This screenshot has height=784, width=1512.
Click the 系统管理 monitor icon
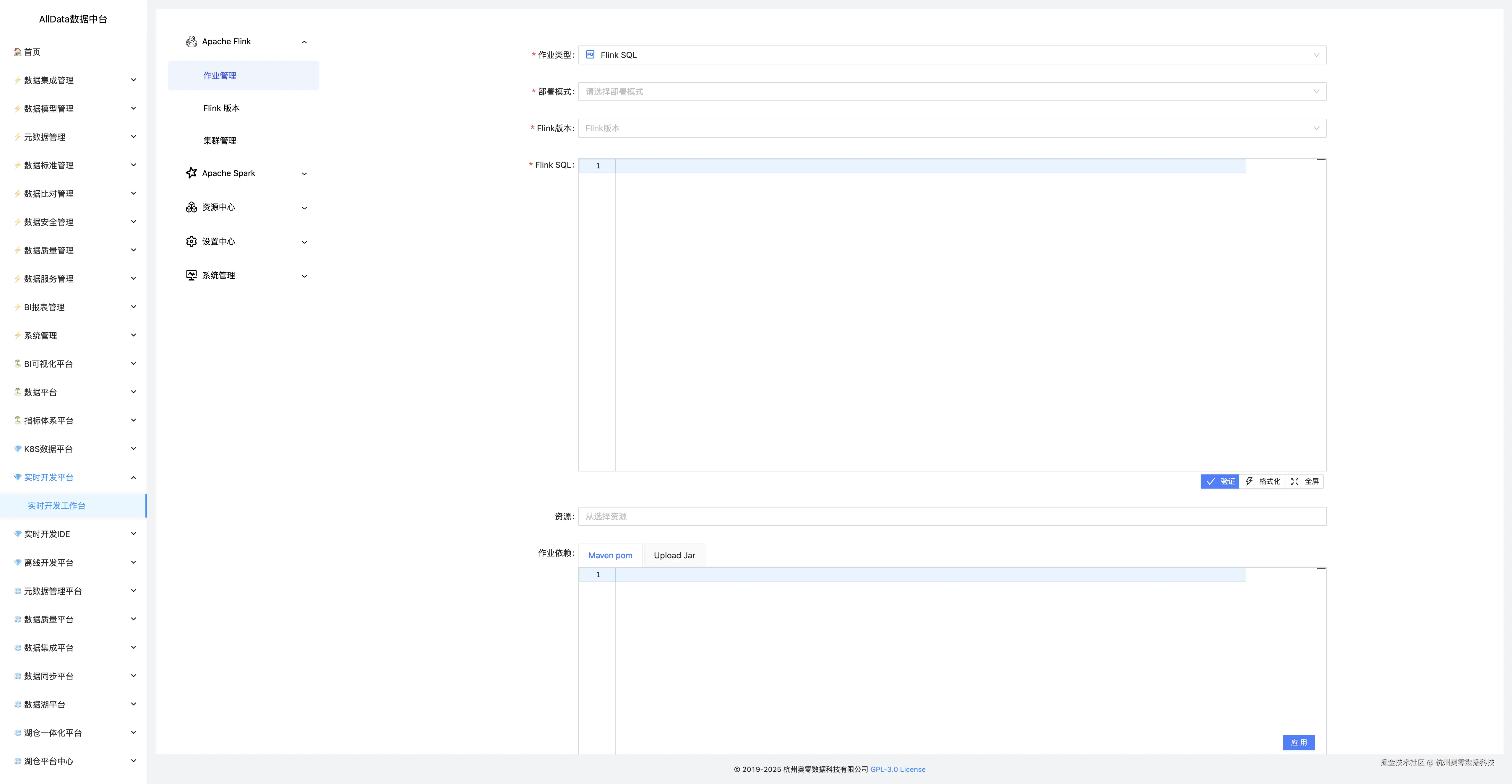click(x=191, y=275)
